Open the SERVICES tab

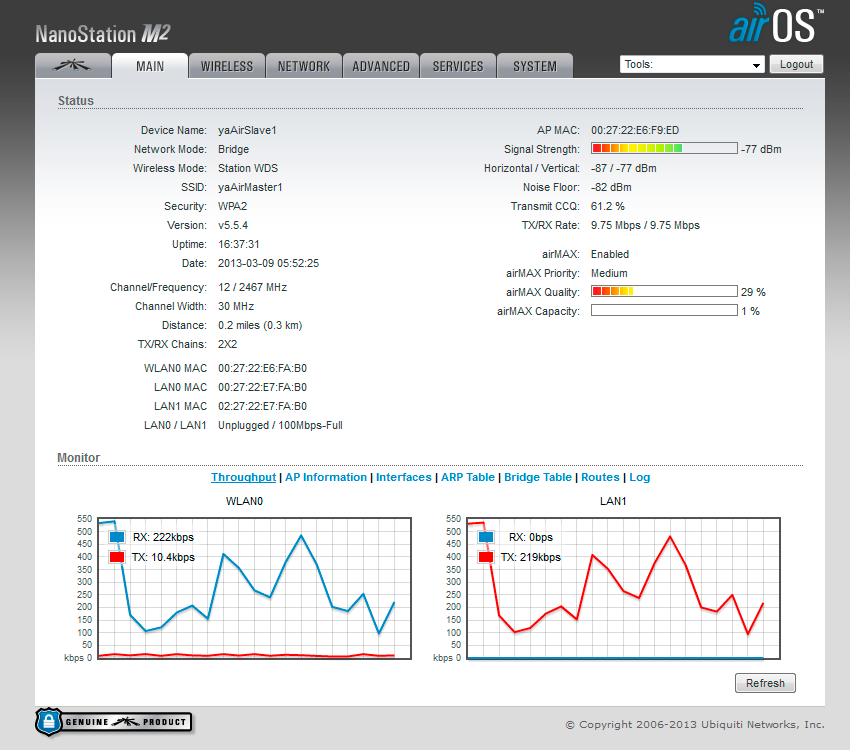[458, 66]
